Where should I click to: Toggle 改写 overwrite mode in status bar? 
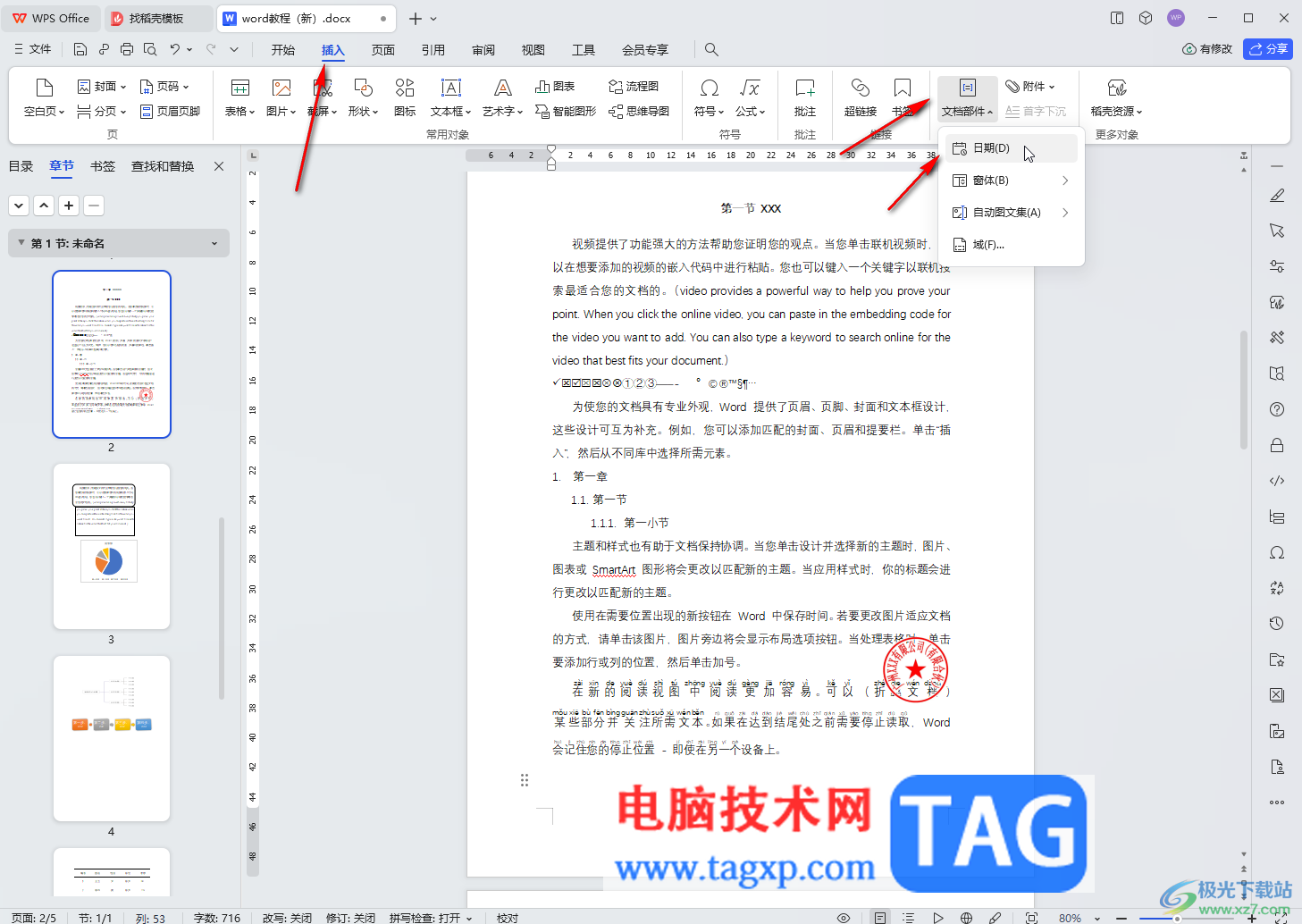coord(287,918)
